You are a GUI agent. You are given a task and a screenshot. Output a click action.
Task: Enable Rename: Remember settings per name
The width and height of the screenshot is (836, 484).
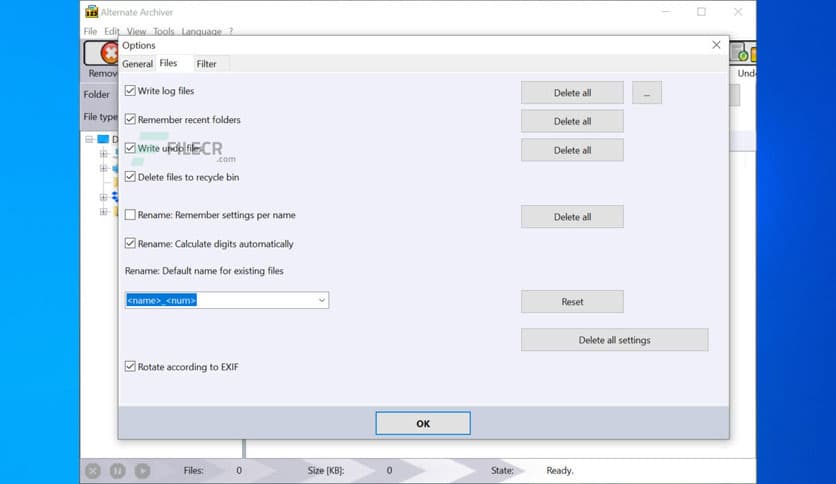click(130, 215)
